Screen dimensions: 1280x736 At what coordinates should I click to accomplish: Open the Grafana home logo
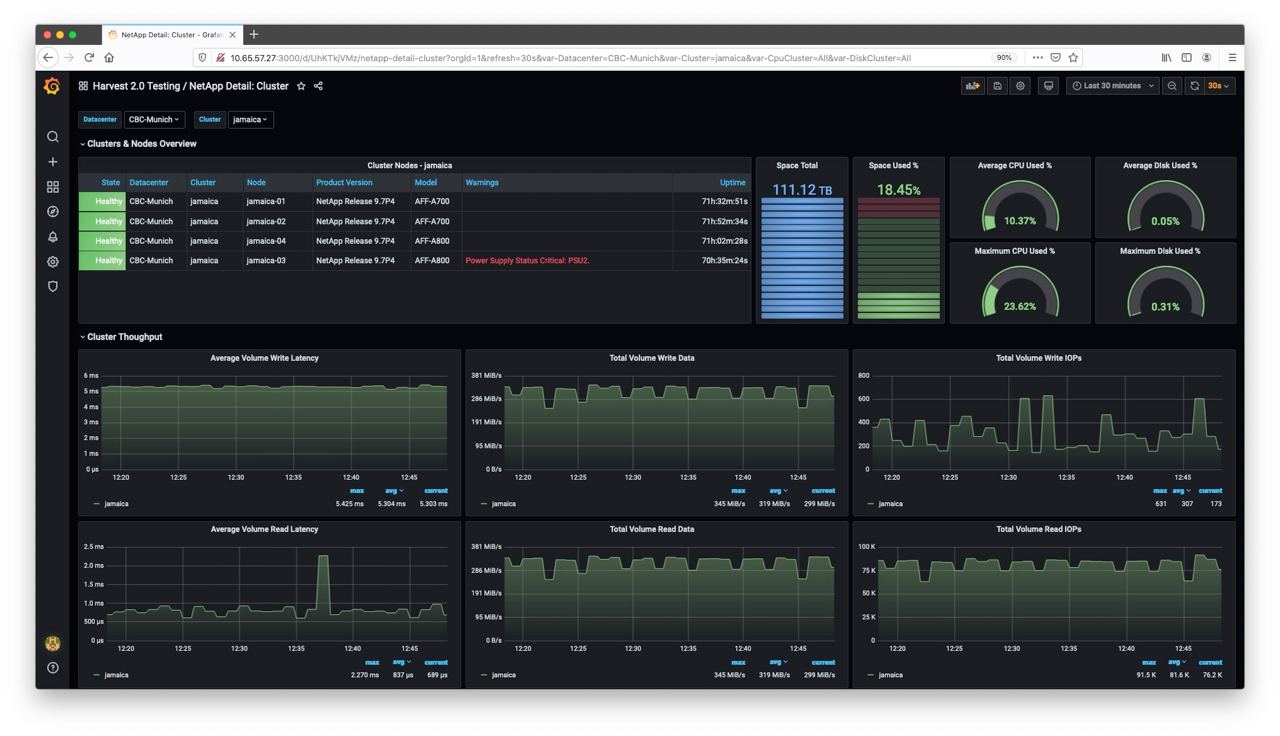[x=52, y=87]
